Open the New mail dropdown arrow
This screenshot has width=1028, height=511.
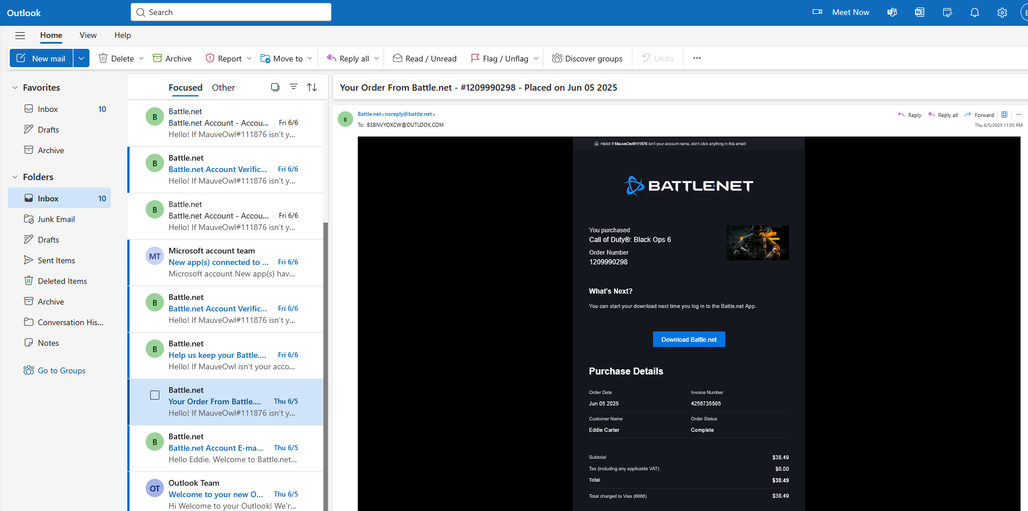81,58
